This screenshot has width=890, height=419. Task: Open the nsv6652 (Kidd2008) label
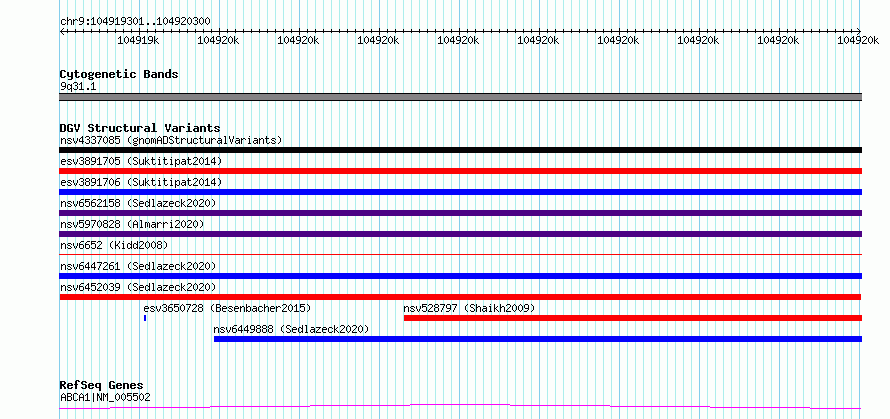pyautogui.click(x=114, y=245)
